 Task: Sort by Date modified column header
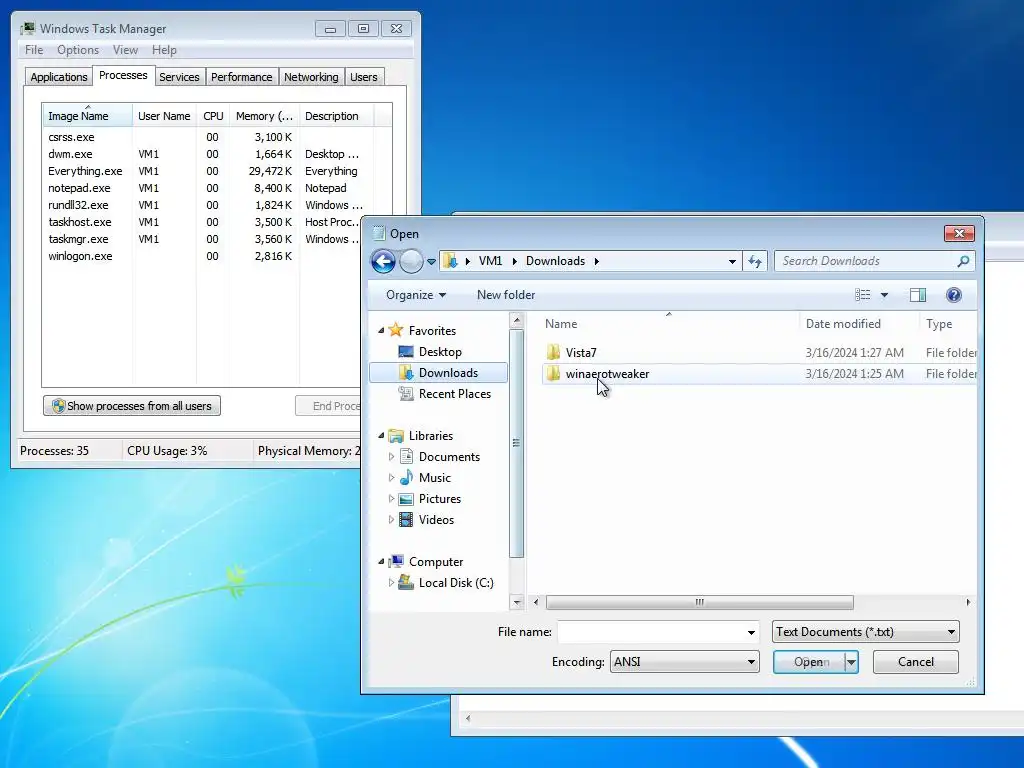(x=858, y=324)
